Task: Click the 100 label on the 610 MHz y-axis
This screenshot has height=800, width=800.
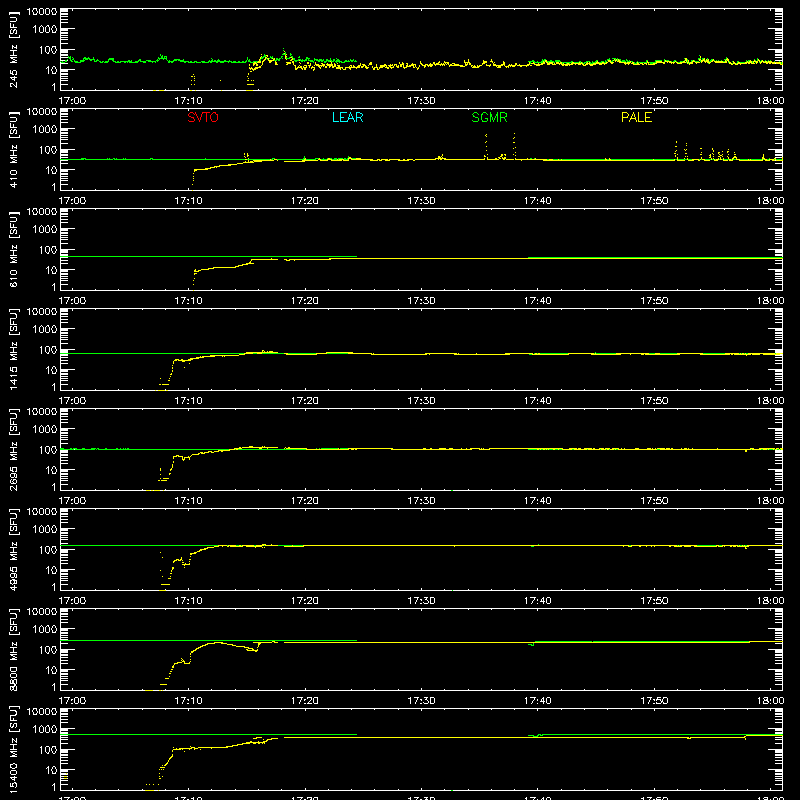Action: (48, 250)
